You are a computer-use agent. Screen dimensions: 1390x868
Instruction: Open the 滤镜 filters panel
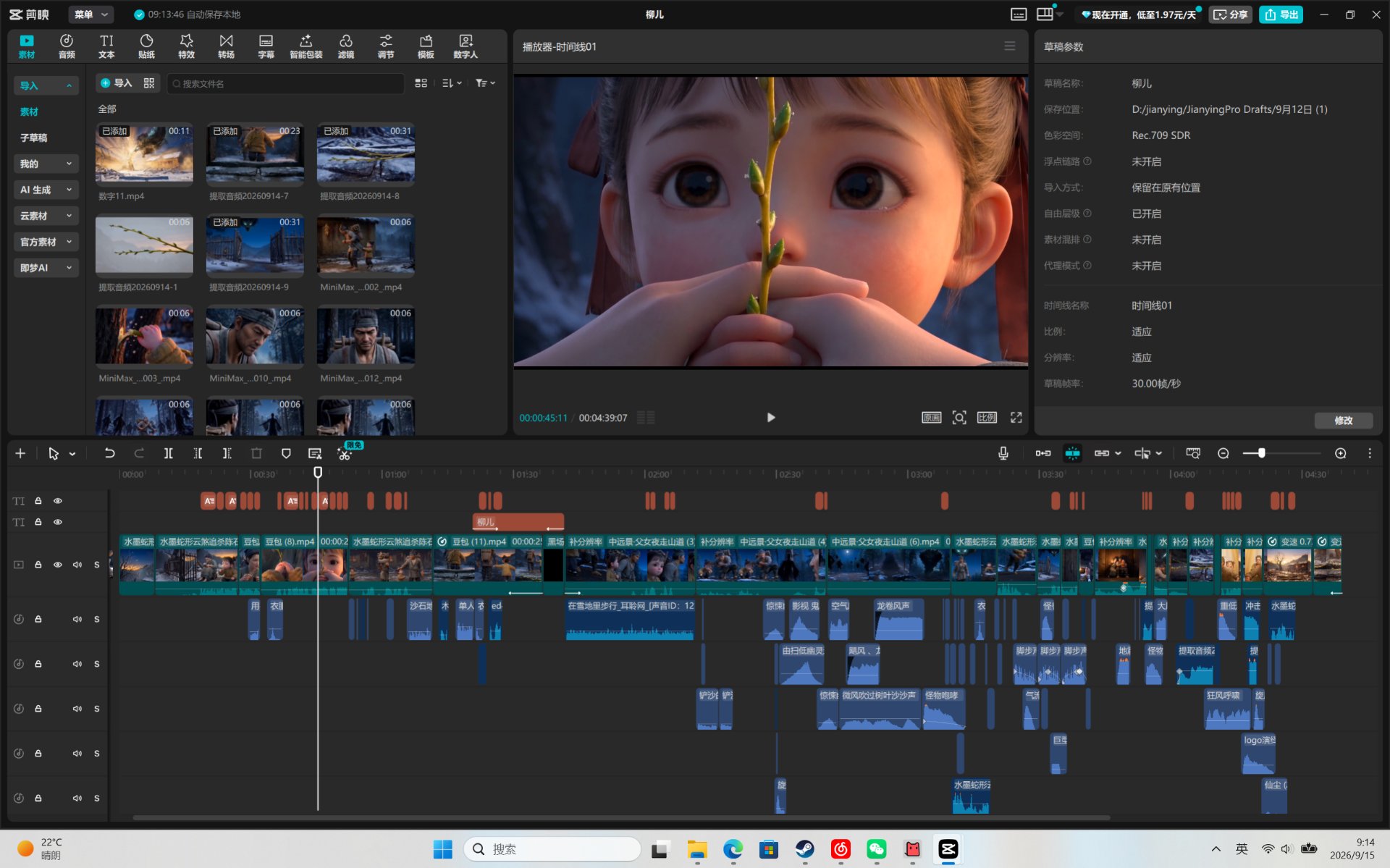346,46
